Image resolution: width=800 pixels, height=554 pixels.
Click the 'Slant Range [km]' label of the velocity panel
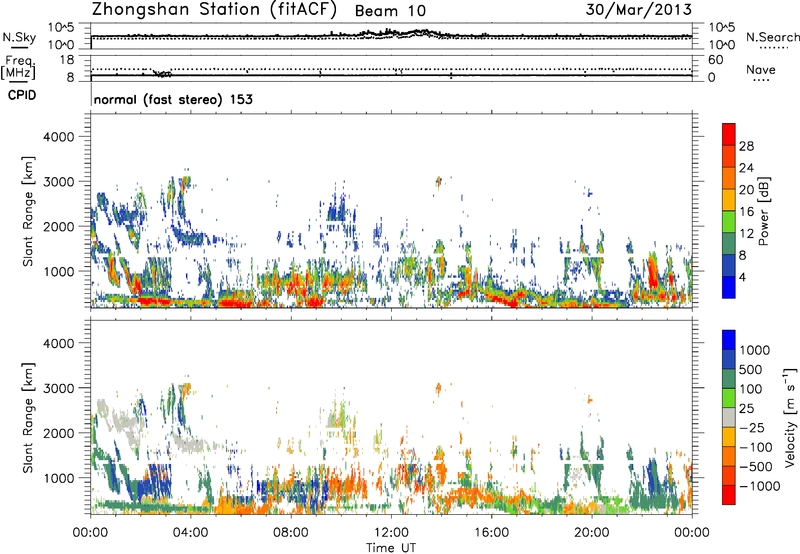(28, 418)
